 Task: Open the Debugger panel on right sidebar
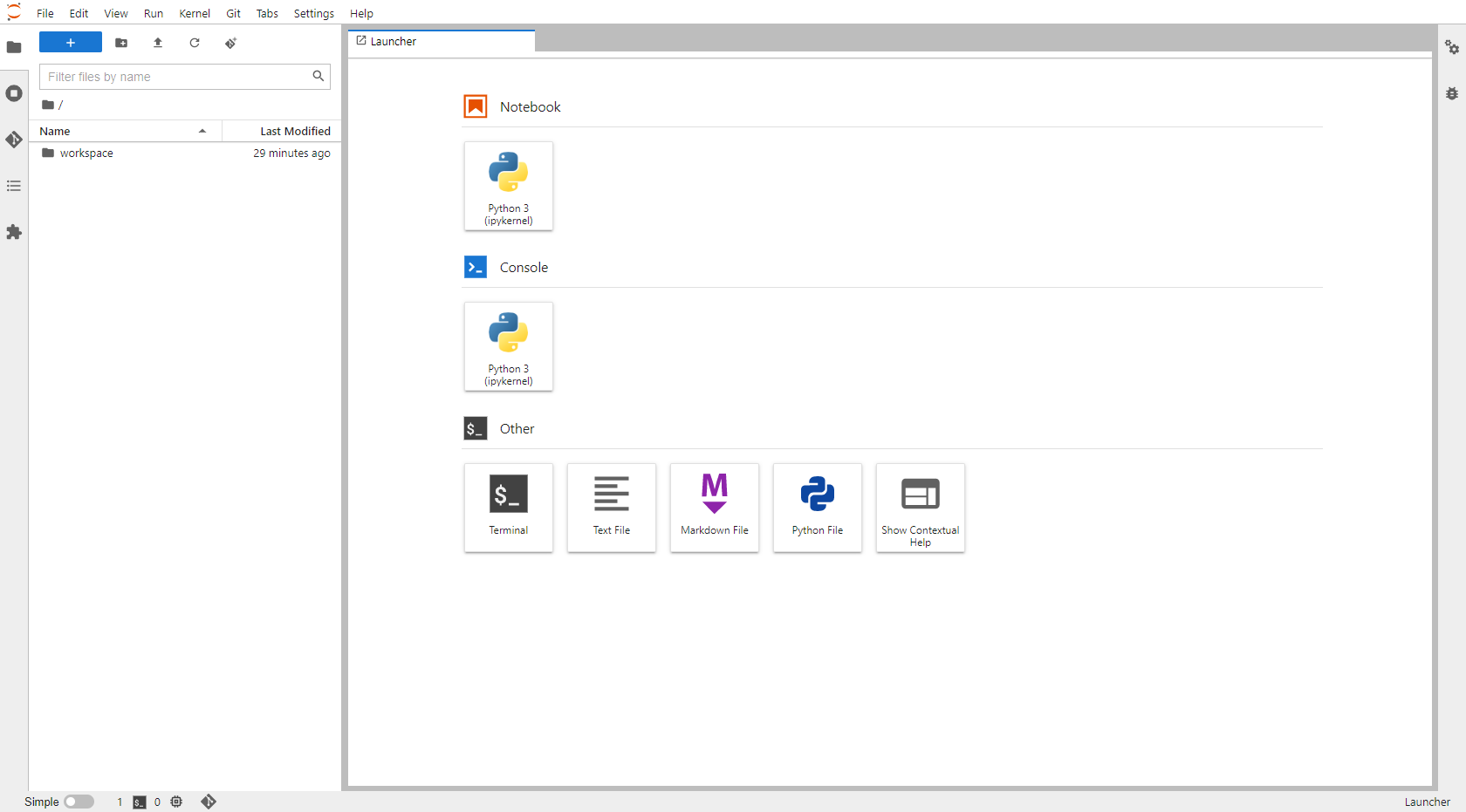tap(1452, 93)
